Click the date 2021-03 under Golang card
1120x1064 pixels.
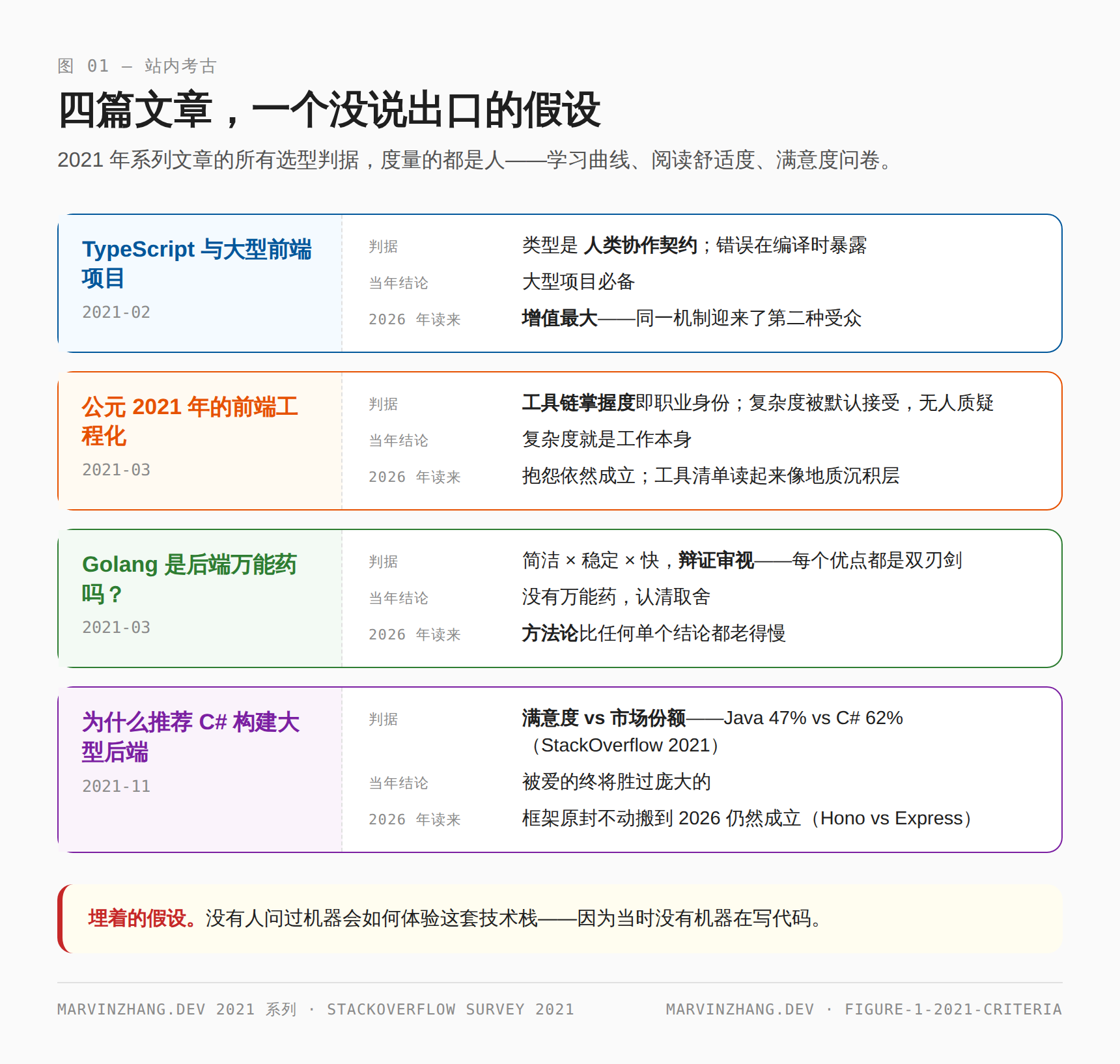[x=116, y=628]
